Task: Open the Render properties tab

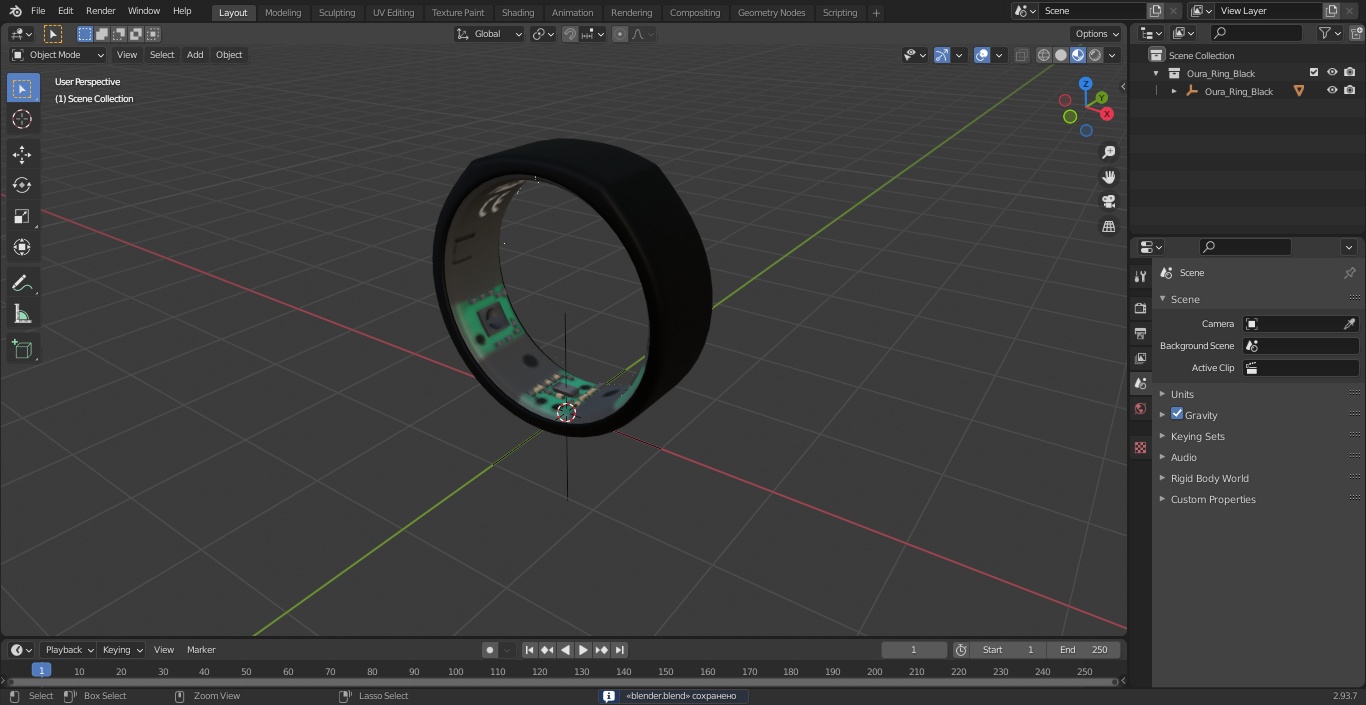Action: click(x=1140, y=308)
